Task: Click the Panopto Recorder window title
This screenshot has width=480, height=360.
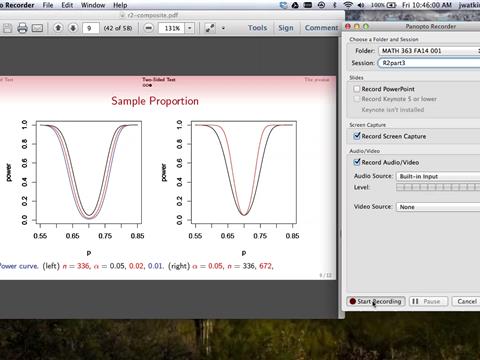Action: pos(431,26)
